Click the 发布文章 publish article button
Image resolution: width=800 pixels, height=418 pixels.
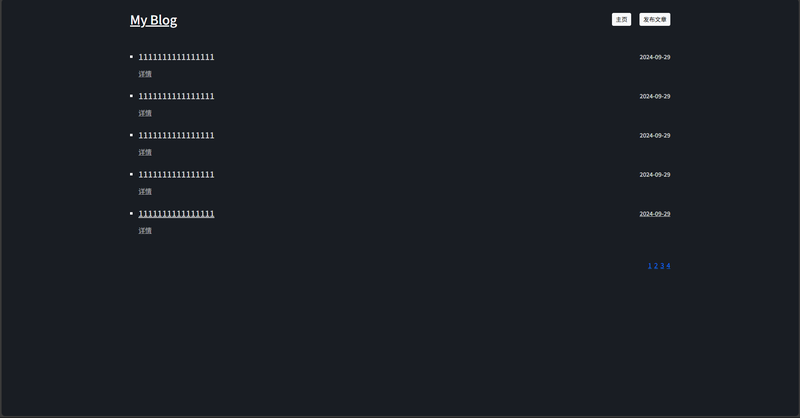click(655, 19)
